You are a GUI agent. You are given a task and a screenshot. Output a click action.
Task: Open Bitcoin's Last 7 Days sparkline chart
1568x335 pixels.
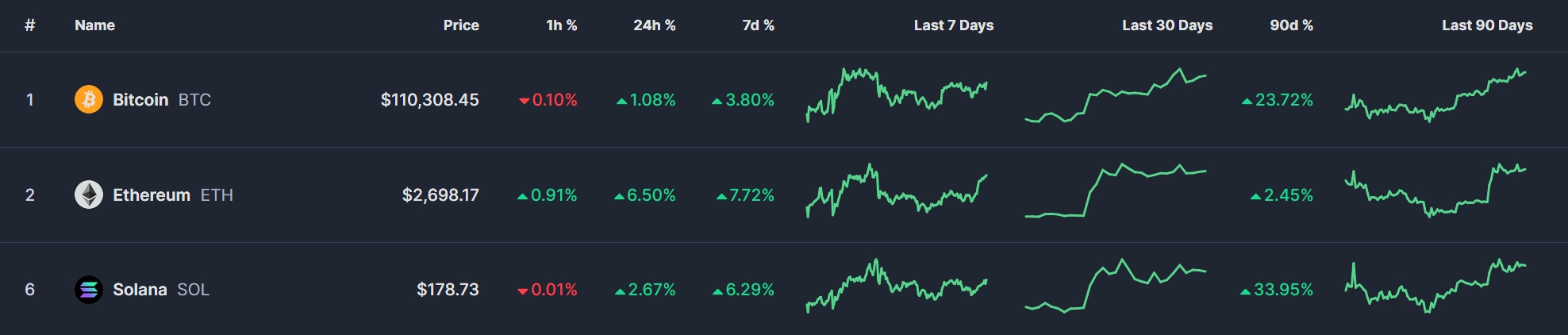coord(897,95)
